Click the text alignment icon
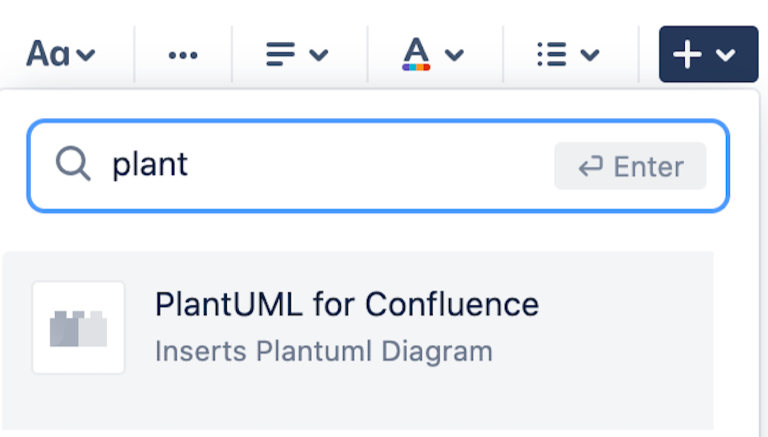 [x=281, y=54]
